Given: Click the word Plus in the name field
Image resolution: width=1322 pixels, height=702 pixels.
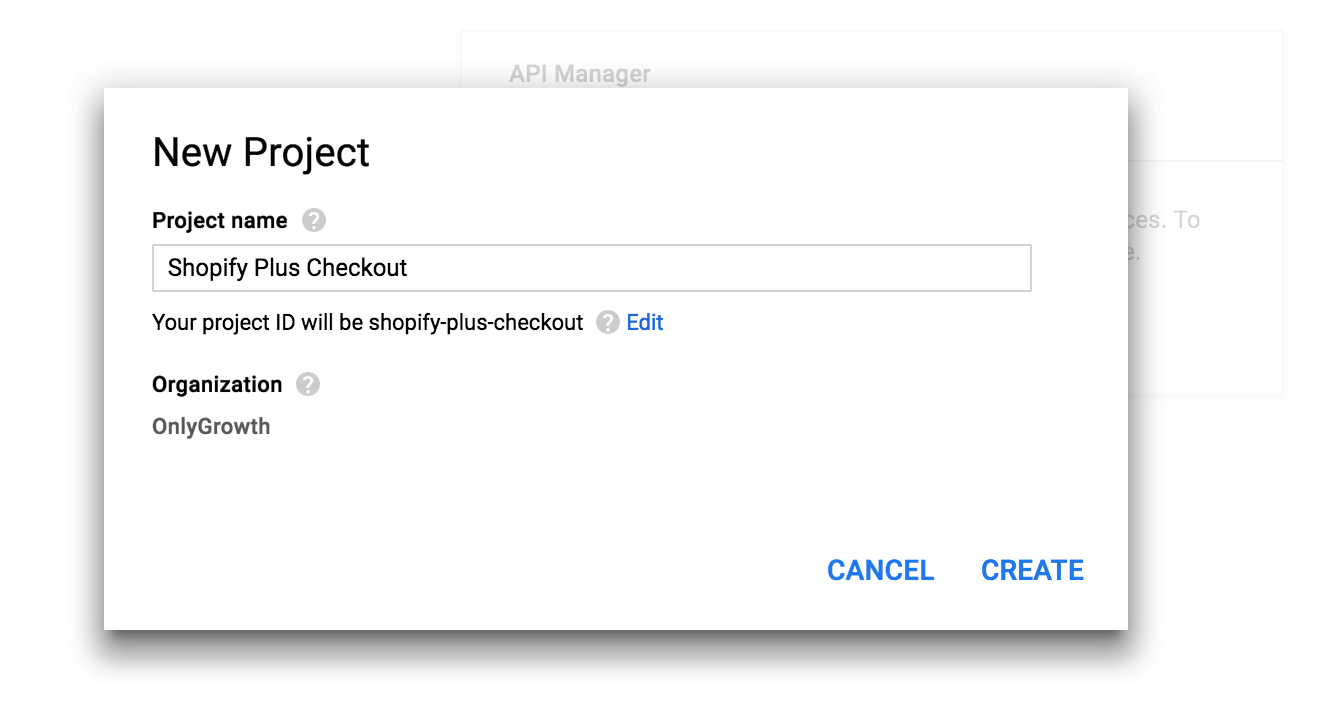Looking at the screenshot, I should [279, 268].
